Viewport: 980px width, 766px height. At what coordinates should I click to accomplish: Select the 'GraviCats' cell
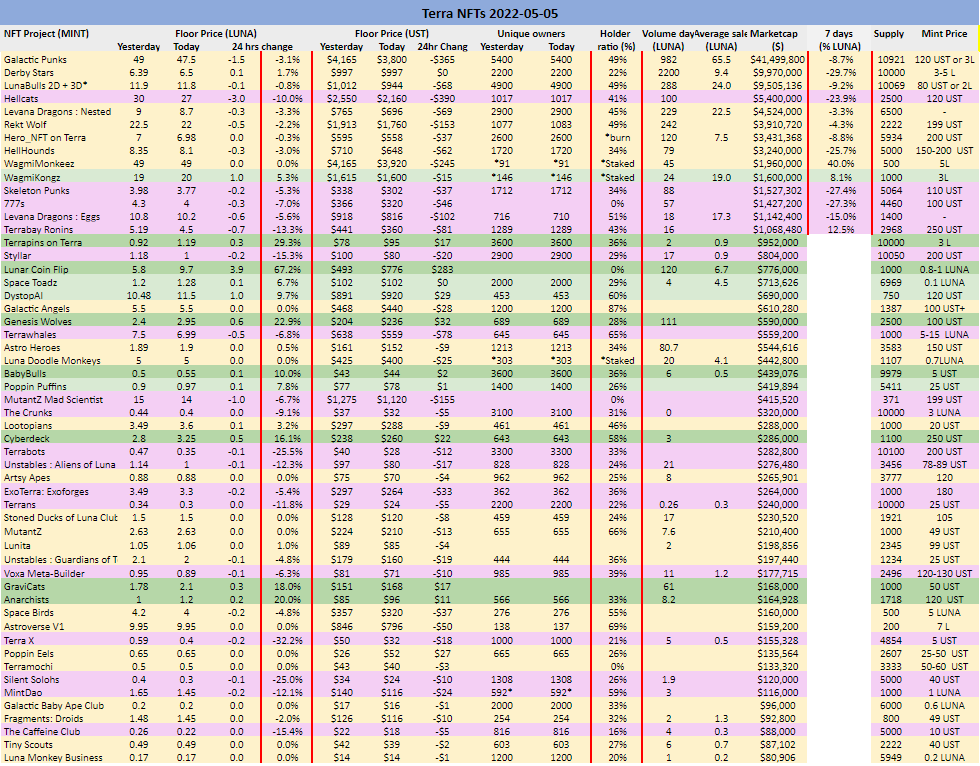click(x=24, y=587)
